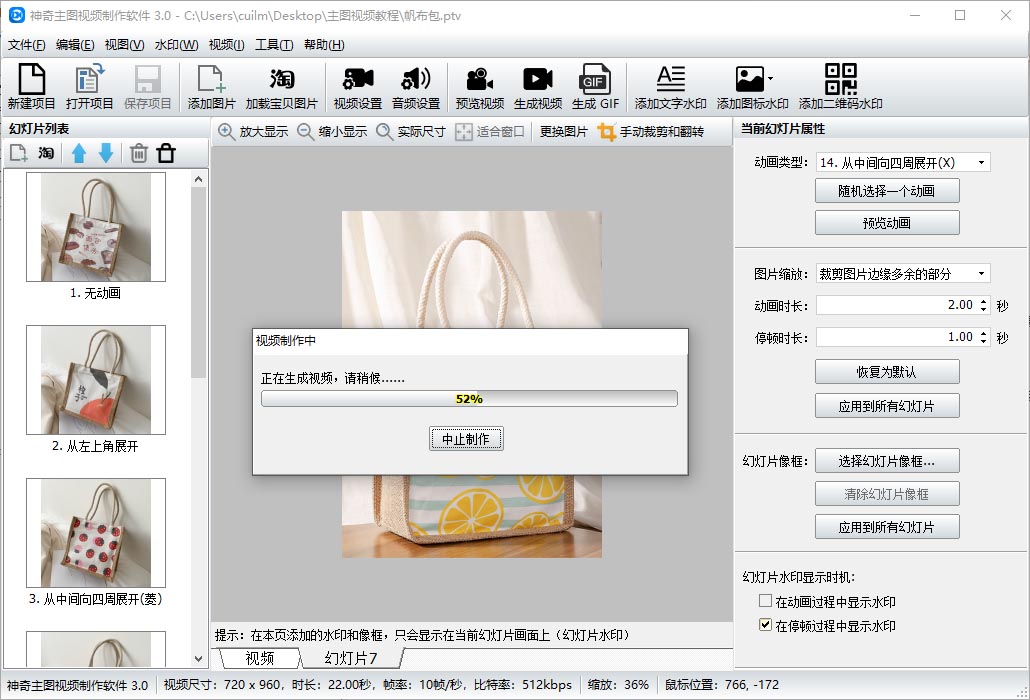Enable 在动画过程中显示水印 checkbox
The image size is (1030, 700).
(x=765, y=601)
